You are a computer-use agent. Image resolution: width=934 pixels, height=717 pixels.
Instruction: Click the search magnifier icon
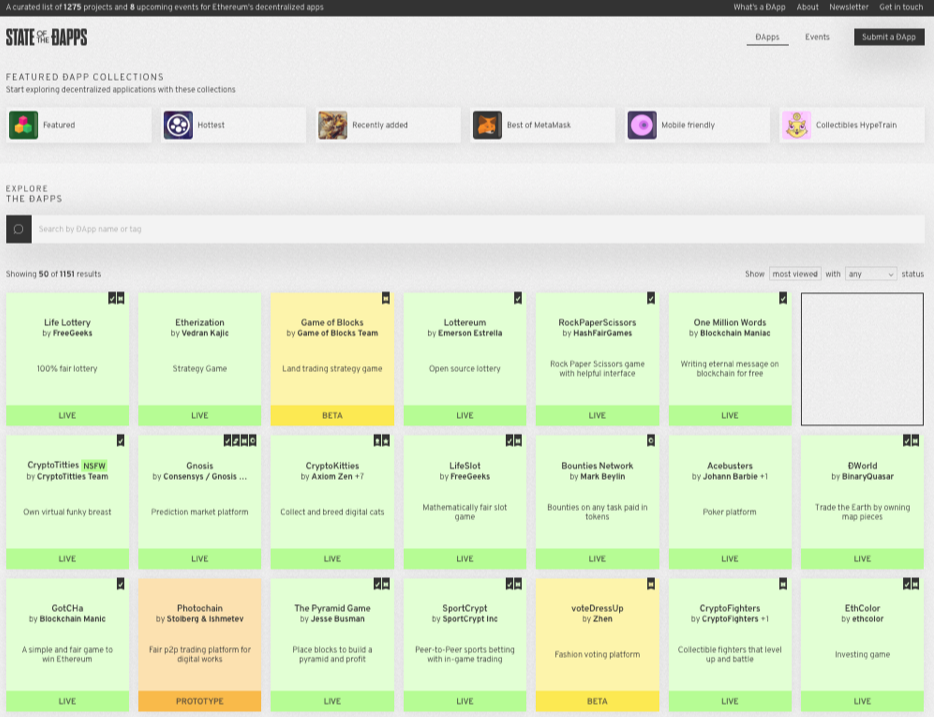[18, 229]
